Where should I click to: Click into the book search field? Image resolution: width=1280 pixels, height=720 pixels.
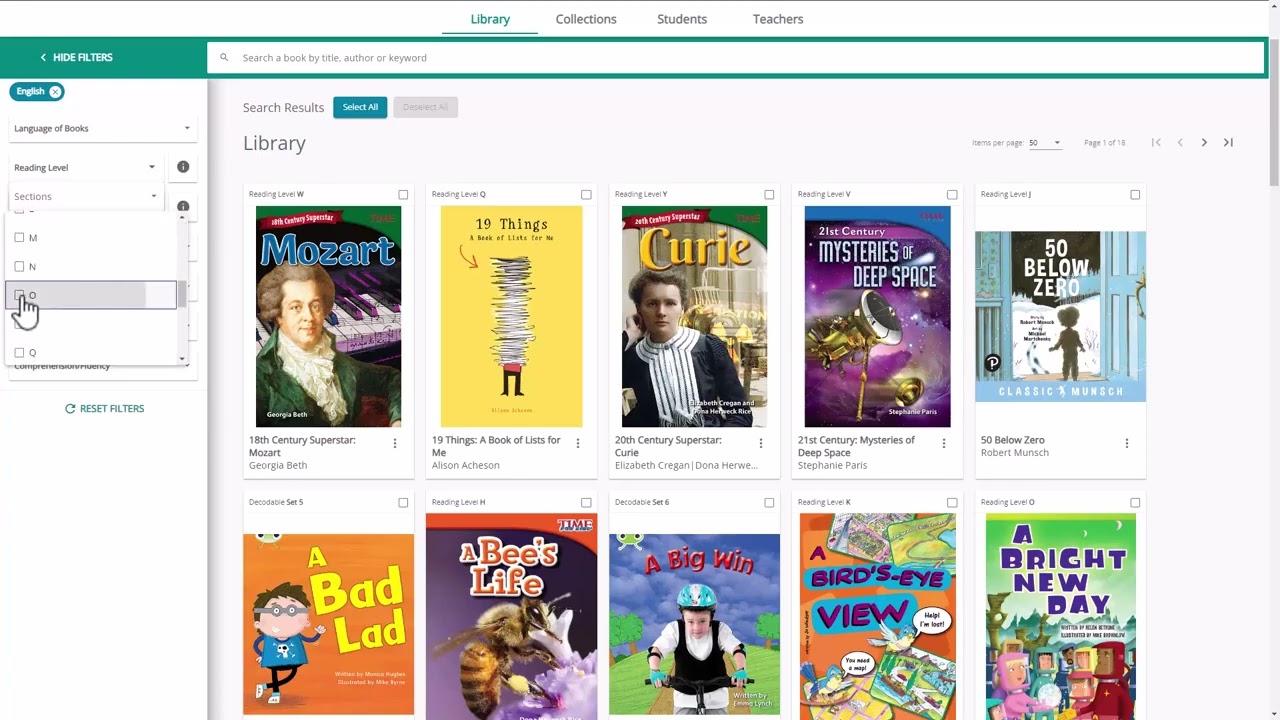click(735, 58)
